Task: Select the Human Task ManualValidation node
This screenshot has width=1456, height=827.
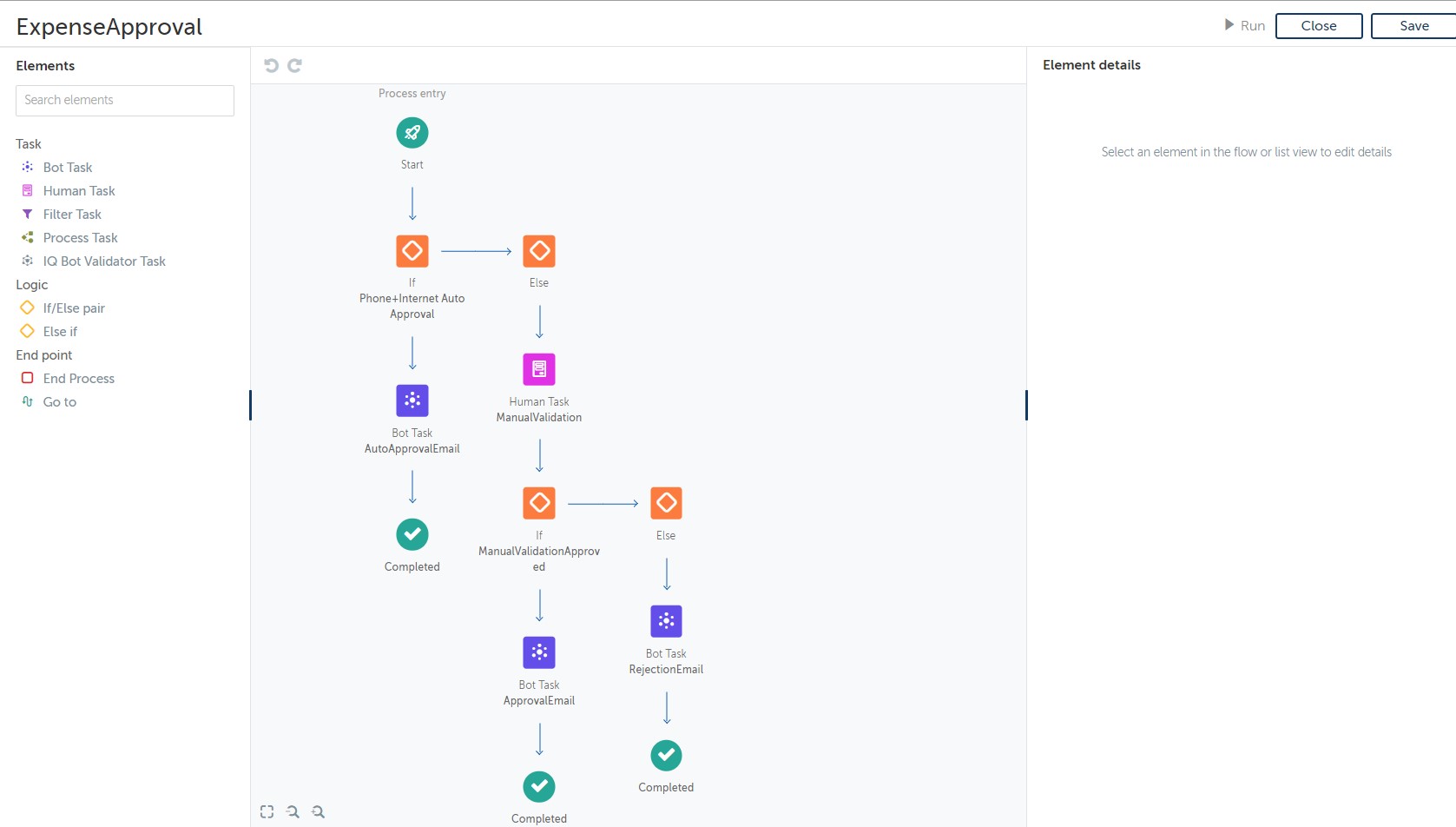Action: pos(539,369)
